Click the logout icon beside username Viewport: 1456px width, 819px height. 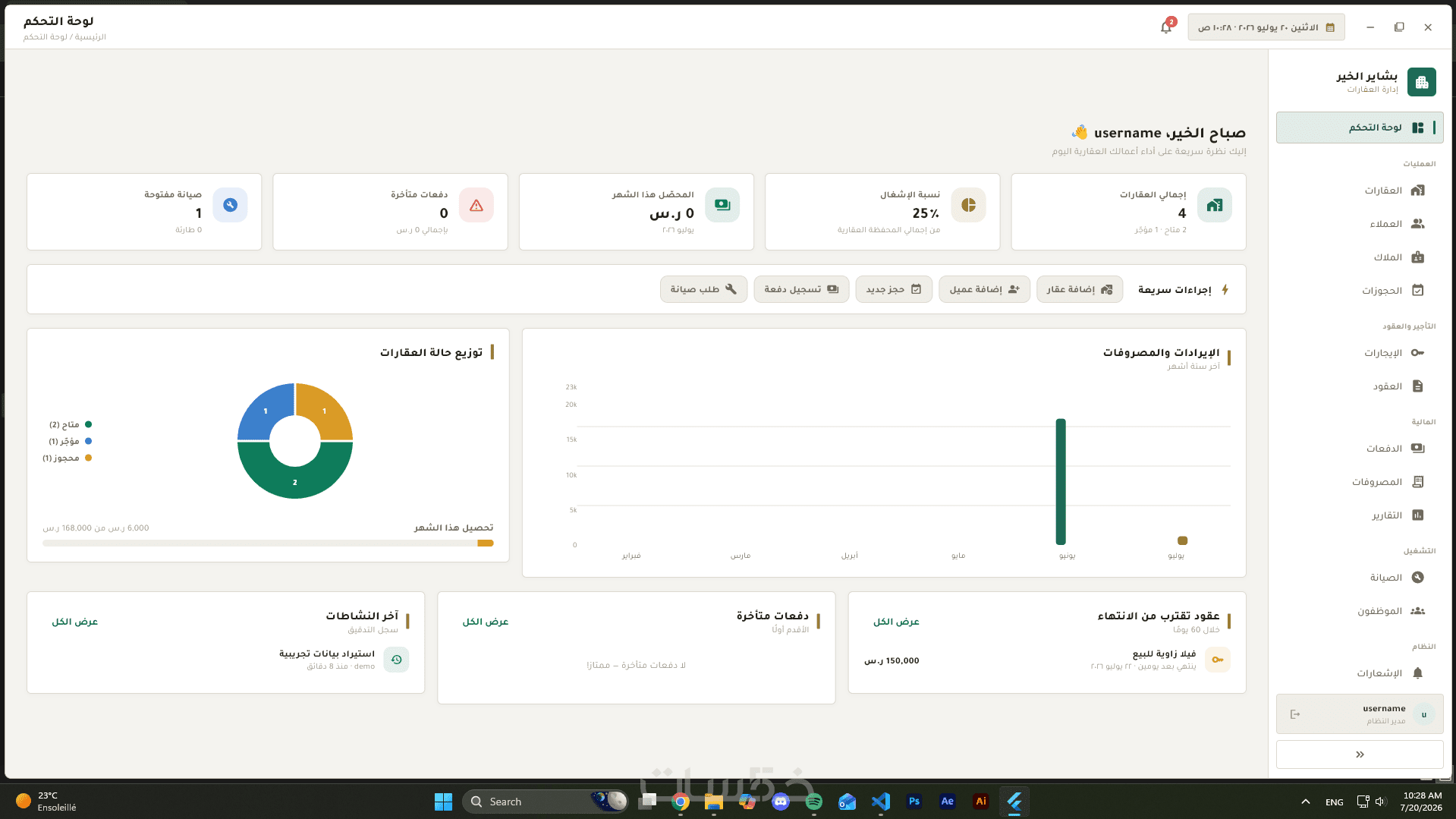click(1295, 714)
